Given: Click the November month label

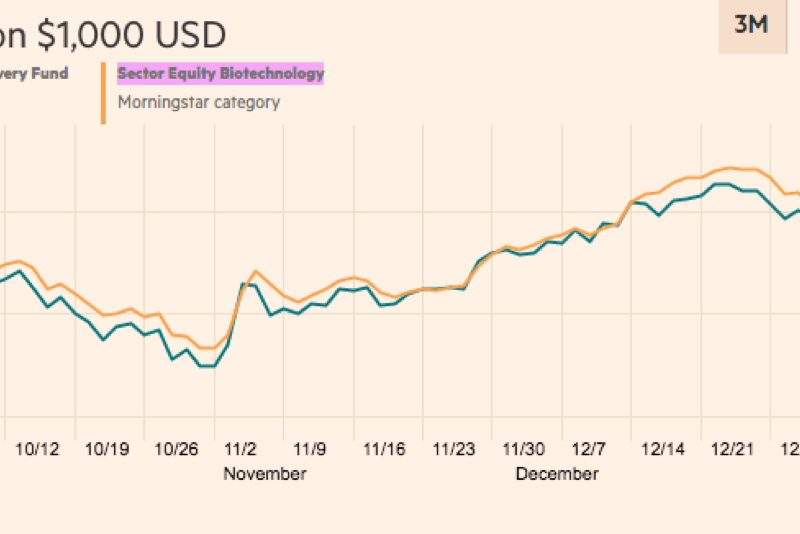Looking at the screenshot, I should [265, 474].
